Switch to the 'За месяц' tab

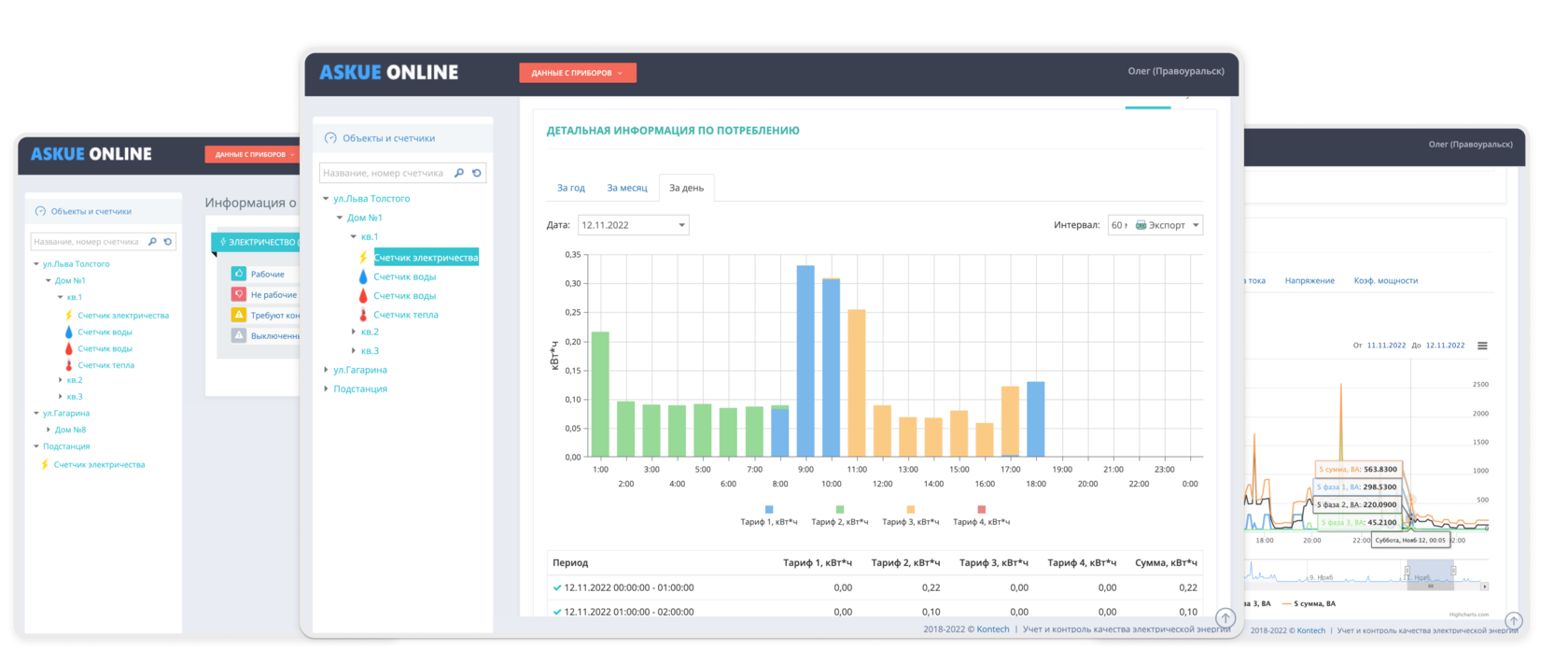pyautogui.click(x=626, y=188)
